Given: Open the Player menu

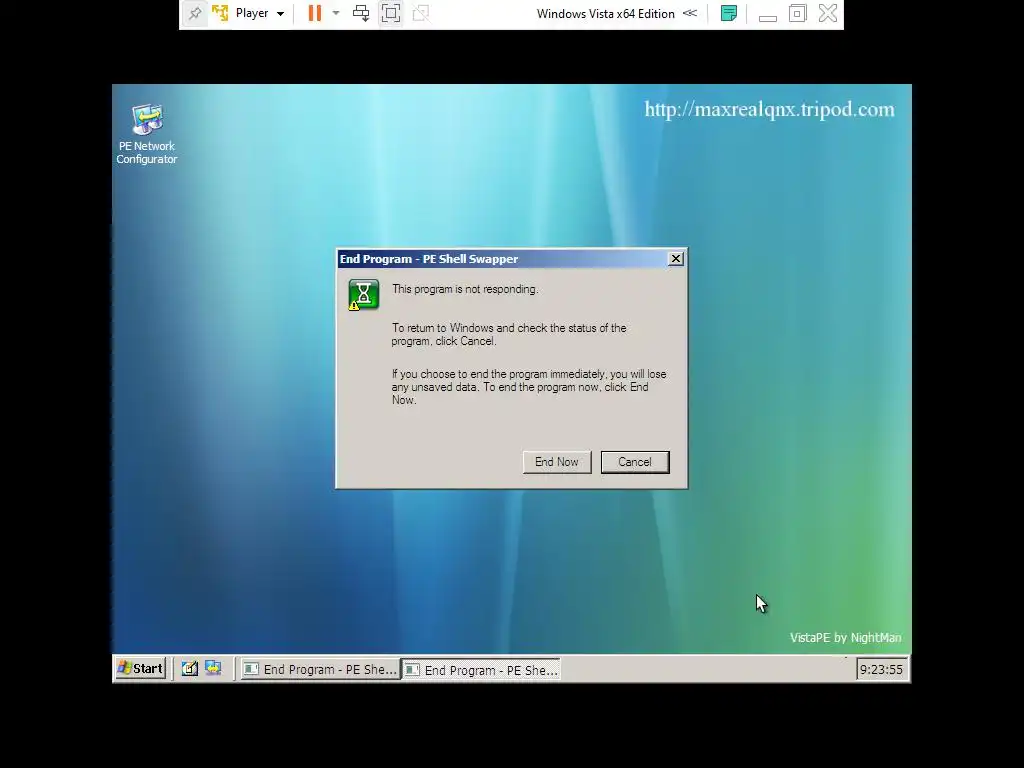Looking at the screenshot, I should 260,13.
